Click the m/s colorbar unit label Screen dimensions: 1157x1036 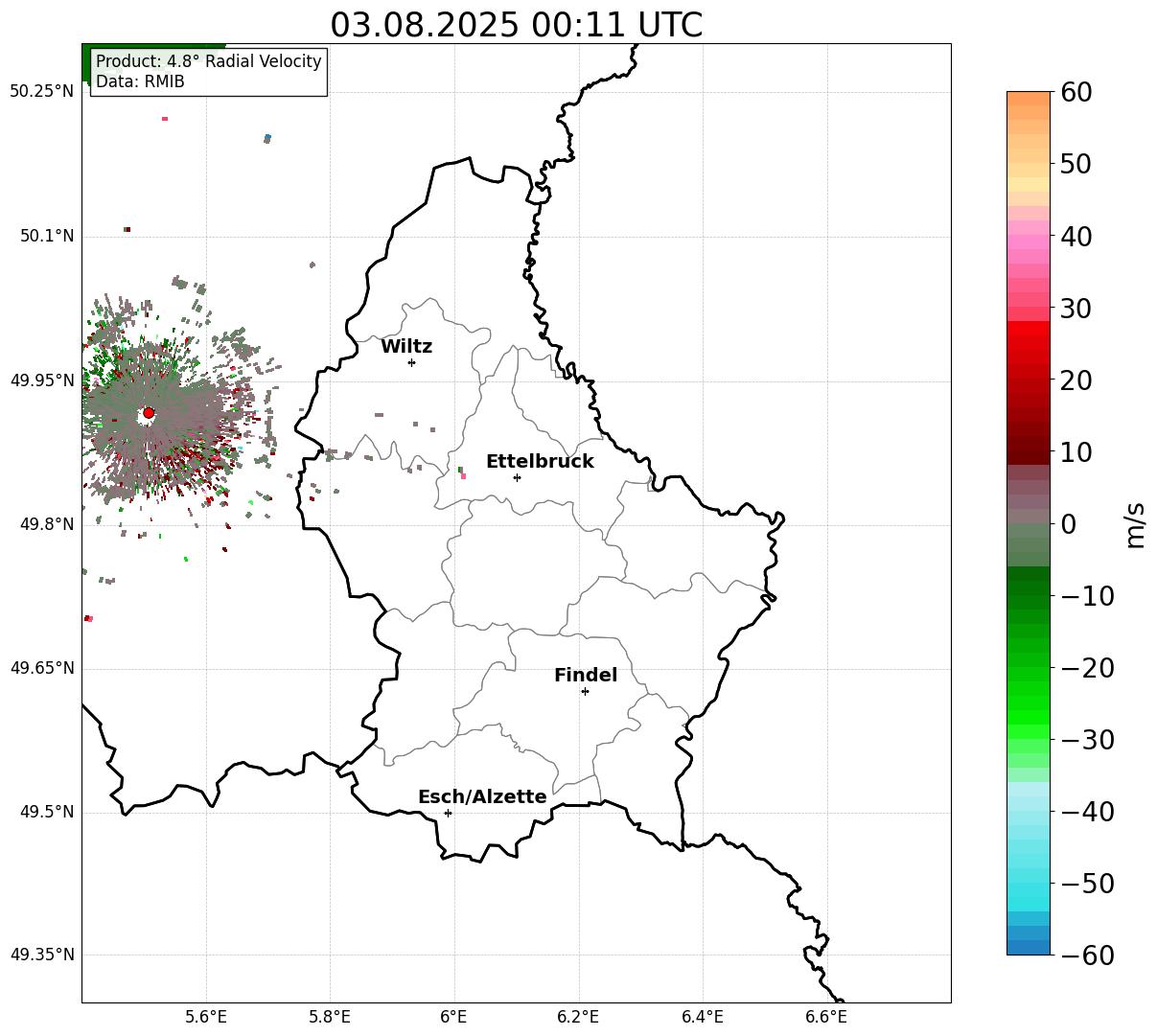click(1135, 523)
